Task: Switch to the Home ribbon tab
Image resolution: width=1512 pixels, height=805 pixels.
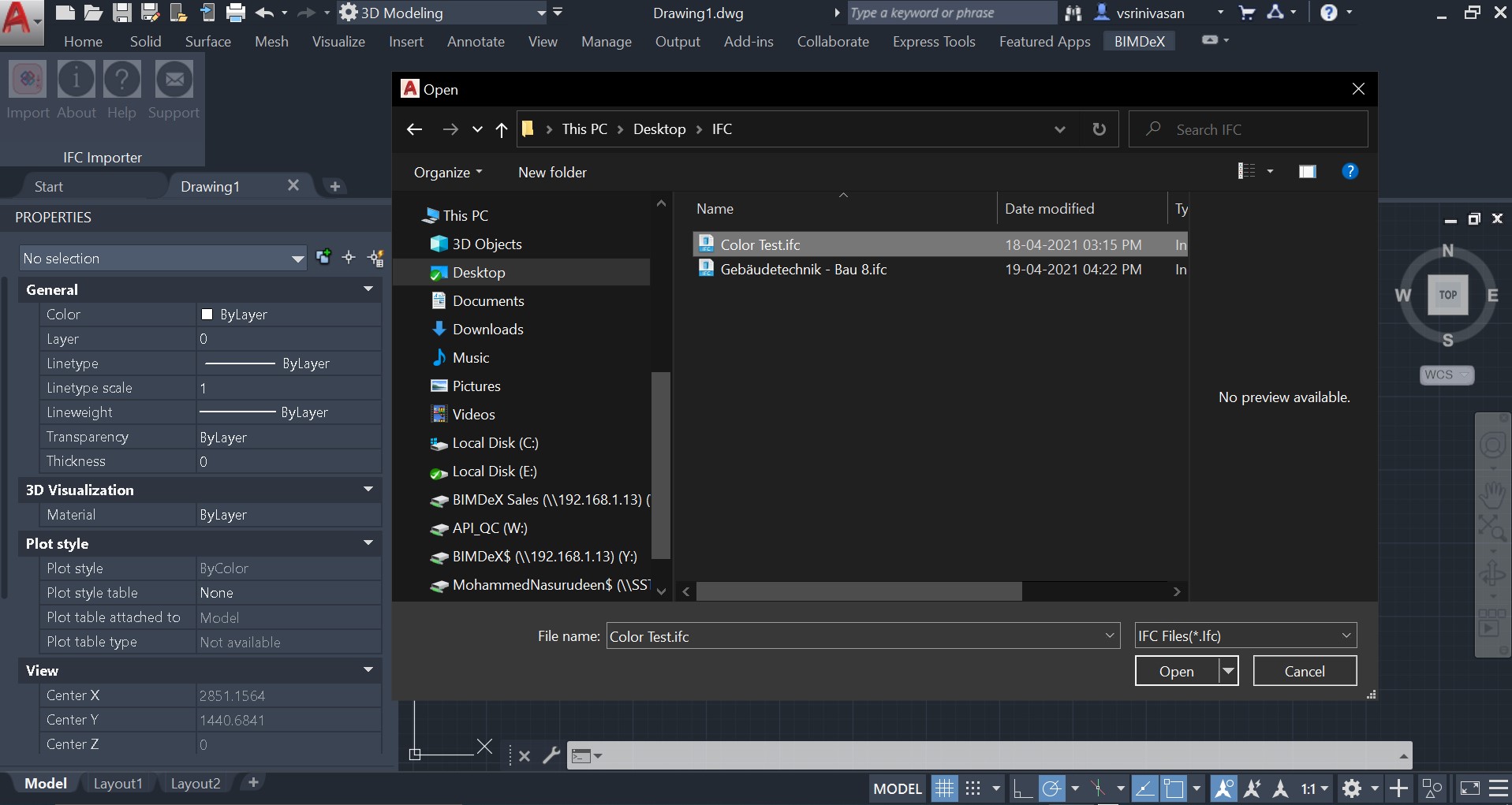Action: 83,42
